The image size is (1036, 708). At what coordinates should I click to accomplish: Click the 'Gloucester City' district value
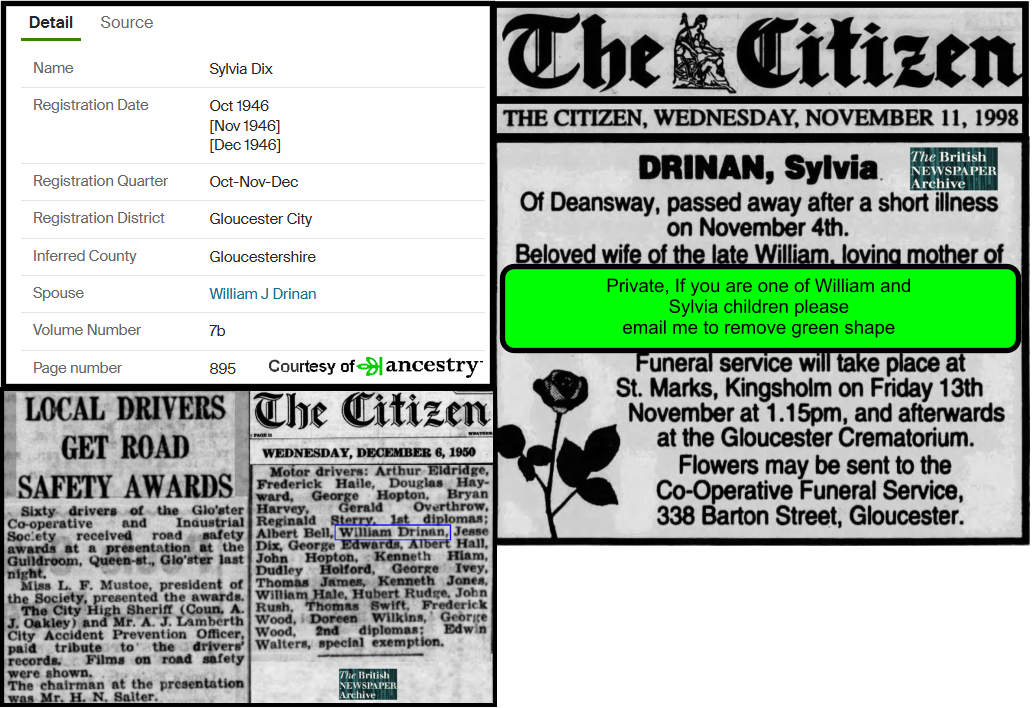261,219
